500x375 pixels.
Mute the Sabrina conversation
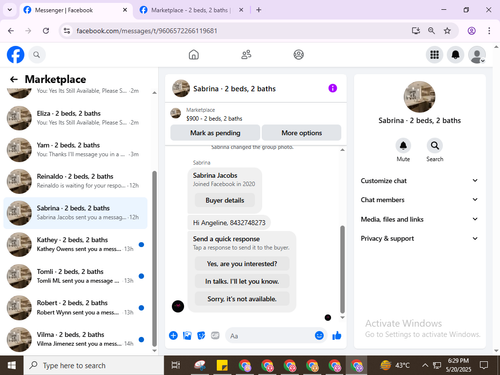tap(403, 146)
